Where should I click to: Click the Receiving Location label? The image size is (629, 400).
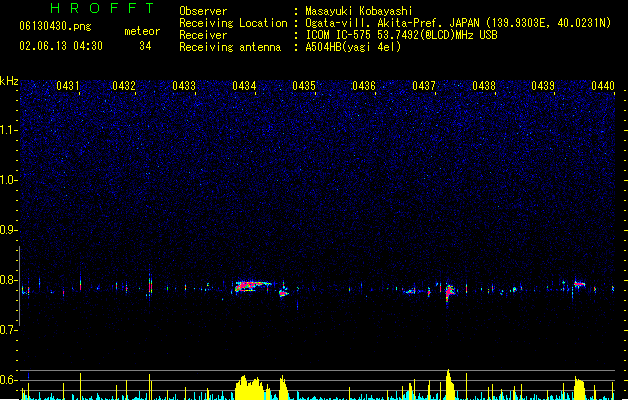233,23
